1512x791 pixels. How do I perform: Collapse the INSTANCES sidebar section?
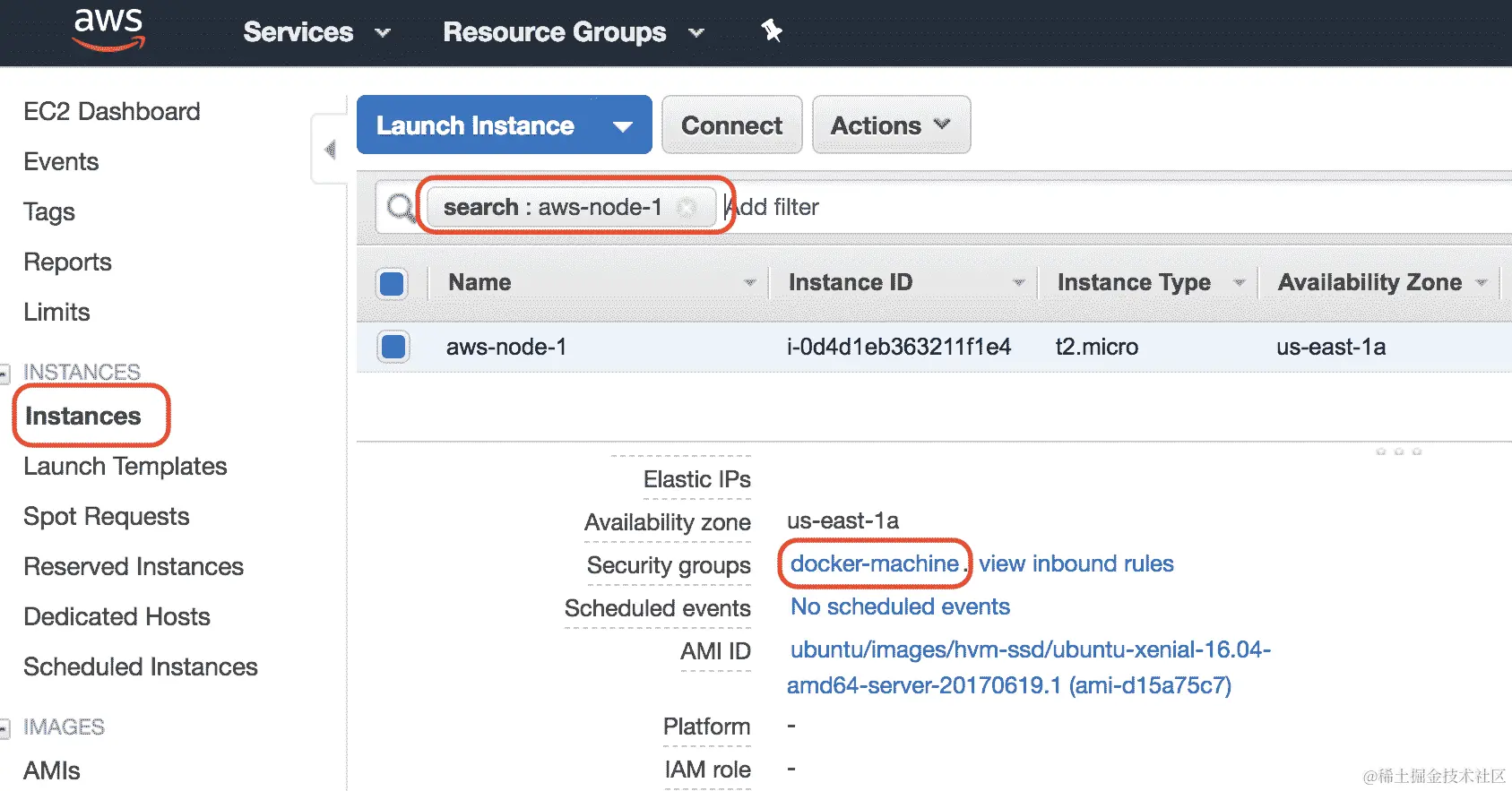coord(5,372)
